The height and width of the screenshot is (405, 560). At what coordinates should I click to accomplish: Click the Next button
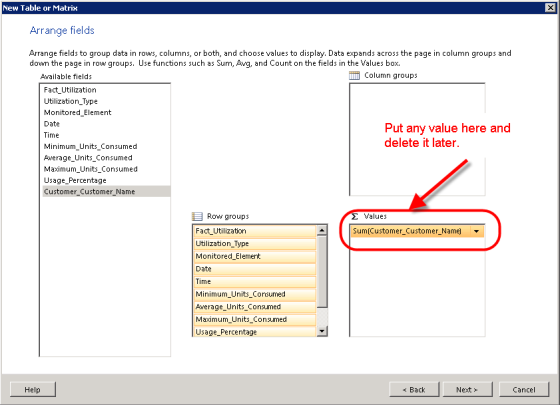(467, 390)
